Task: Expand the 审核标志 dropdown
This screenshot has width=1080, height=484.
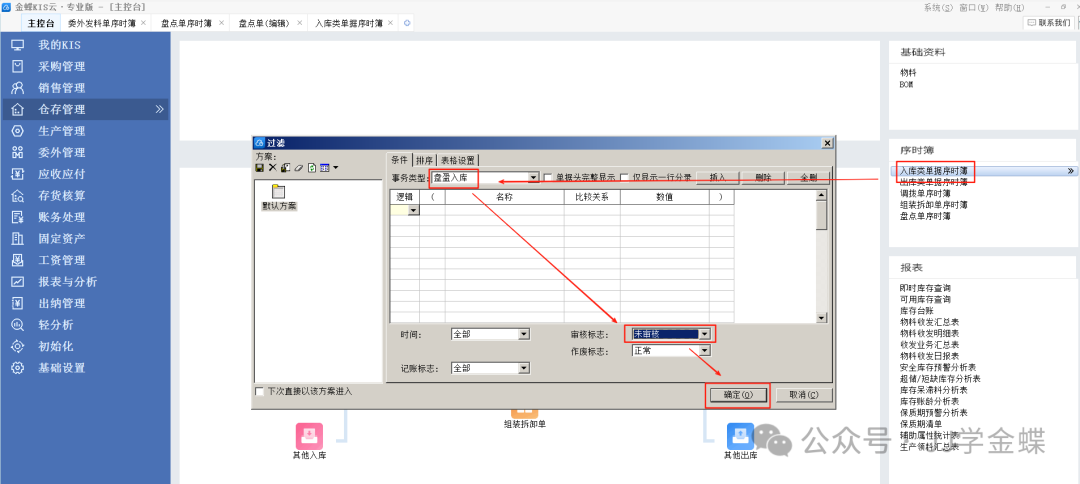Action: pyautogui.click(x=704, y=334)
